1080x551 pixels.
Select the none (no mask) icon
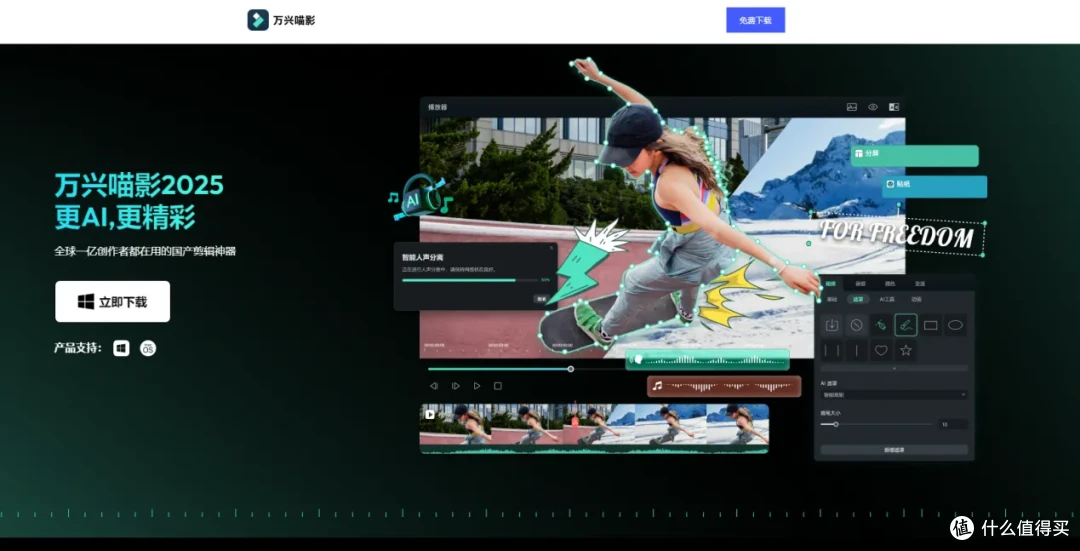coord(856,325)
